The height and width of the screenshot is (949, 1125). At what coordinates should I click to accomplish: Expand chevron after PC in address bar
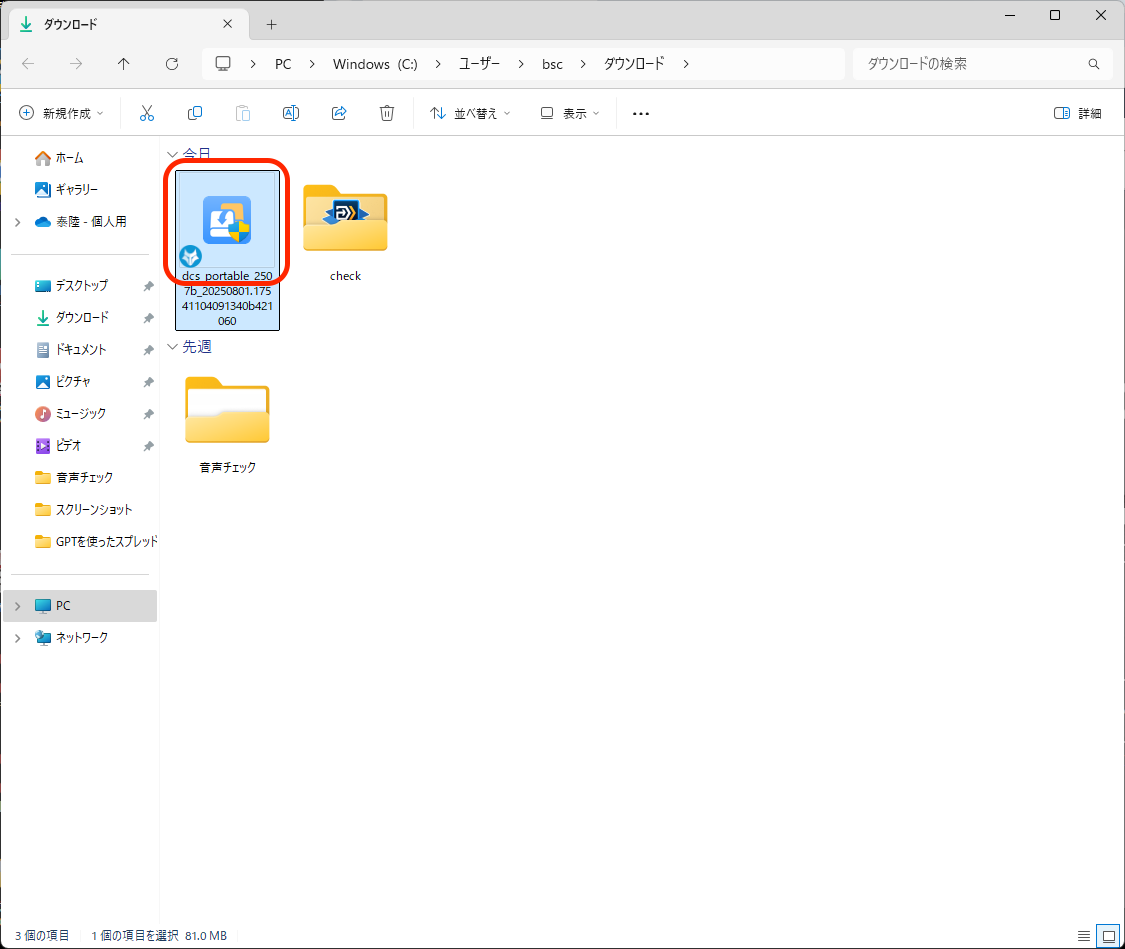tap(312, 64)
